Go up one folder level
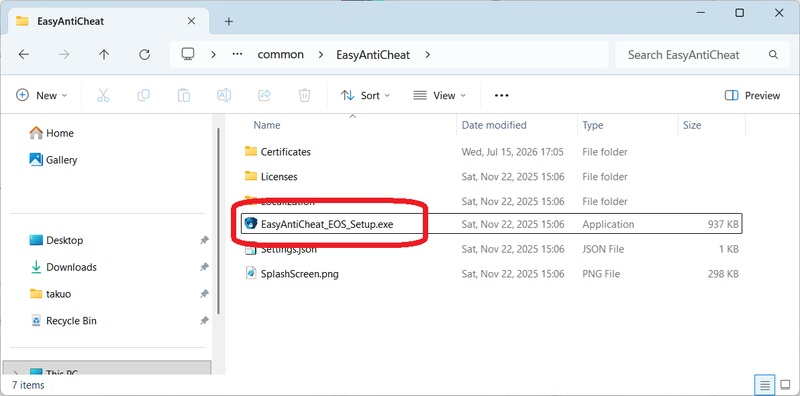 [104, 55]
